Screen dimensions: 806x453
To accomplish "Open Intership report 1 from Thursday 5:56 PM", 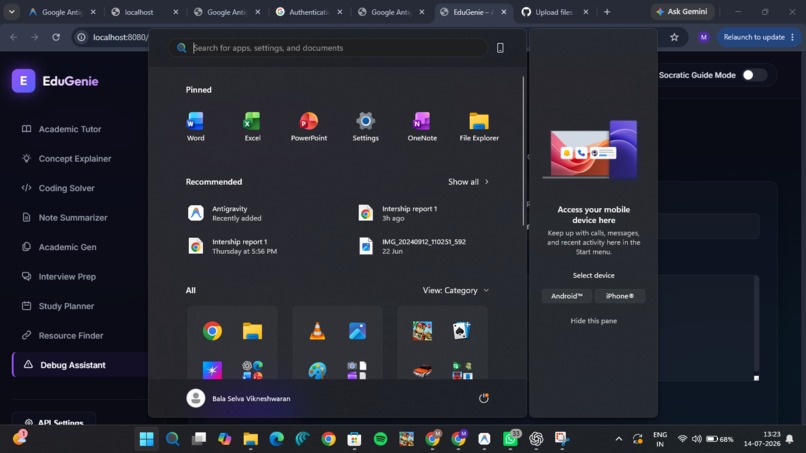I will pyautogui.click(x=232, y=246).
